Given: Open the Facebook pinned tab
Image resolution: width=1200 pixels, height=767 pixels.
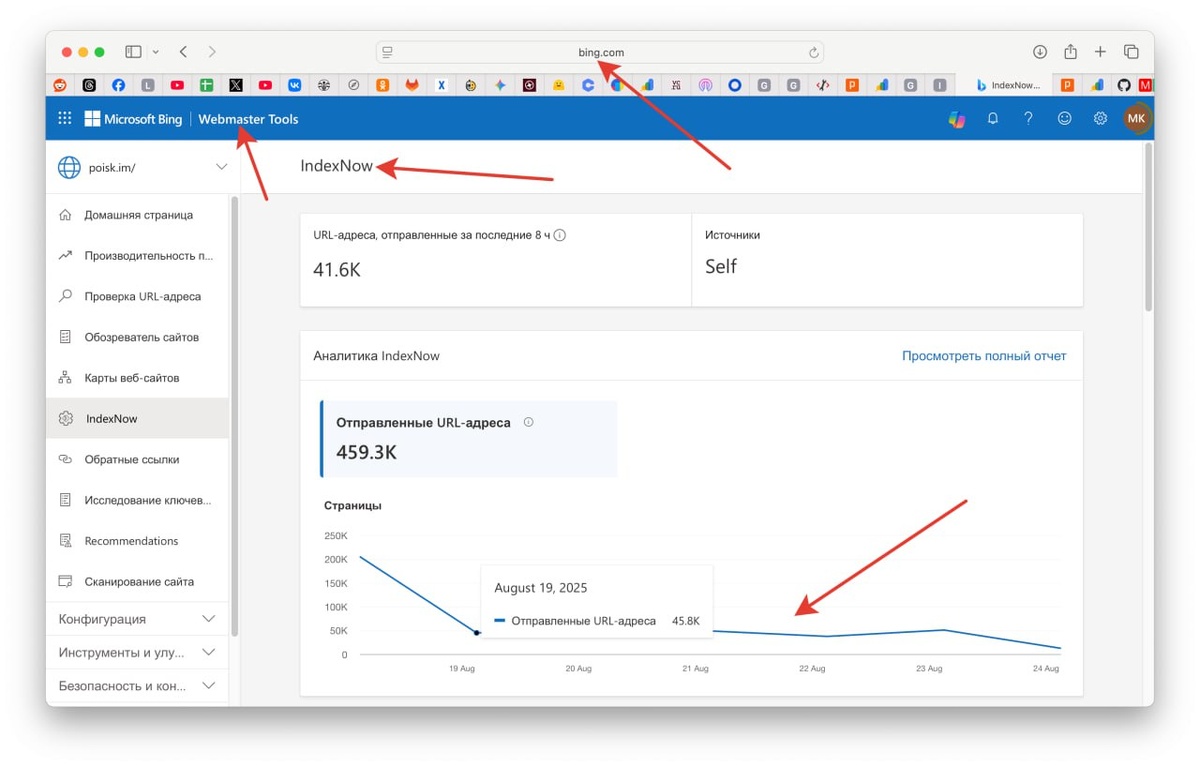Looking at the screenshot, I should coord(118,86).
